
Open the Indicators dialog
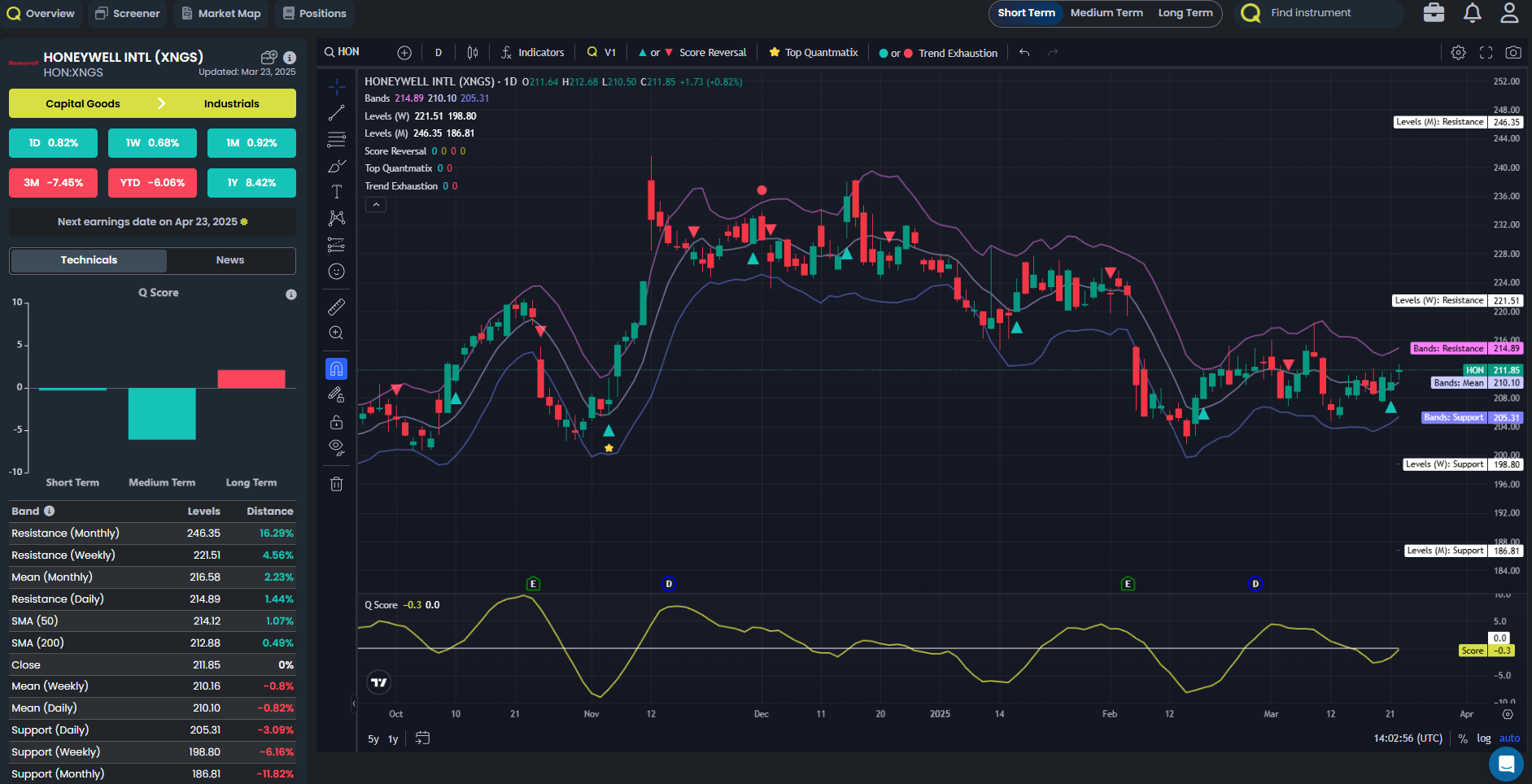pyautogui.click(x=533, y=53)
